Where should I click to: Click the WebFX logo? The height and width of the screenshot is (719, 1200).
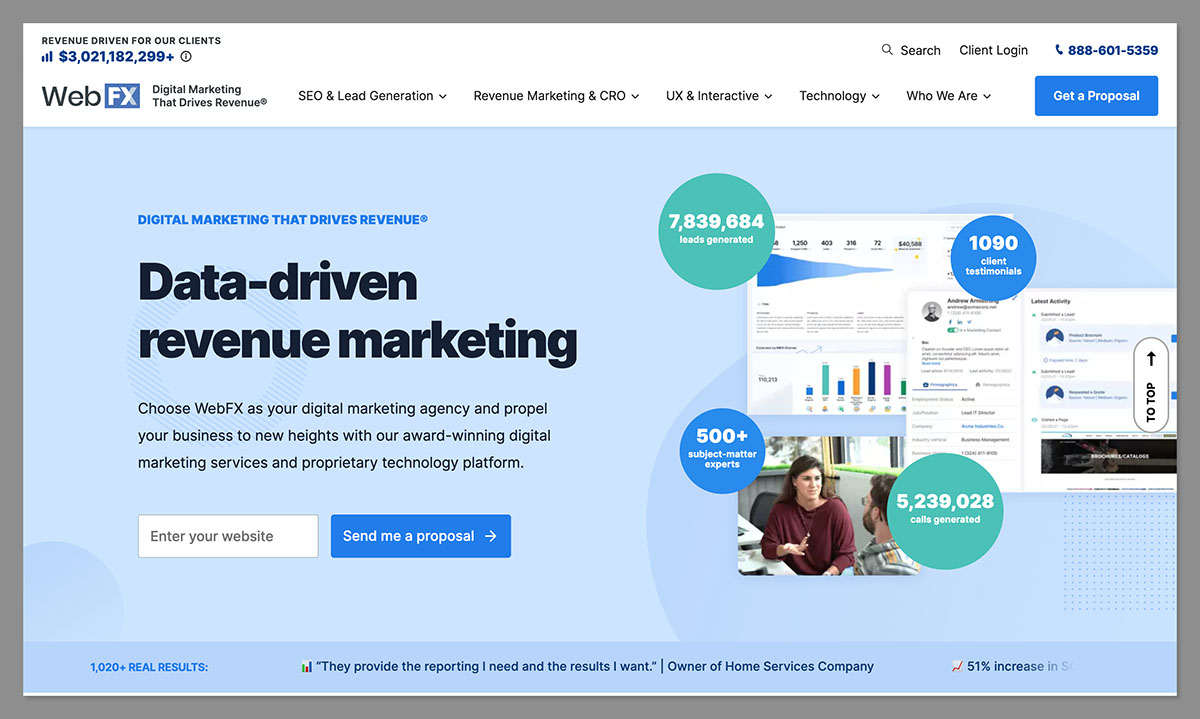click(x=90, y=95)
